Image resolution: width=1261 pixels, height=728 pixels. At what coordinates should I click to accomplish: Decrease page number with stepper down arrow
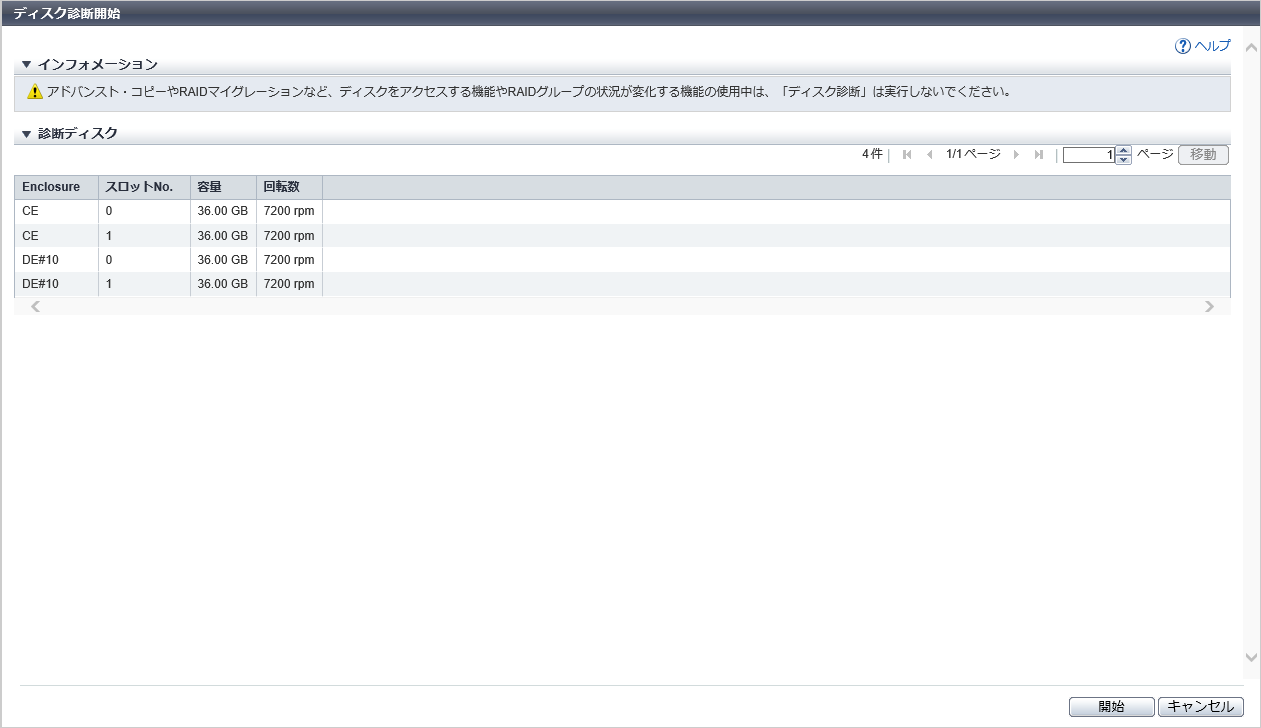point(1124,159)
